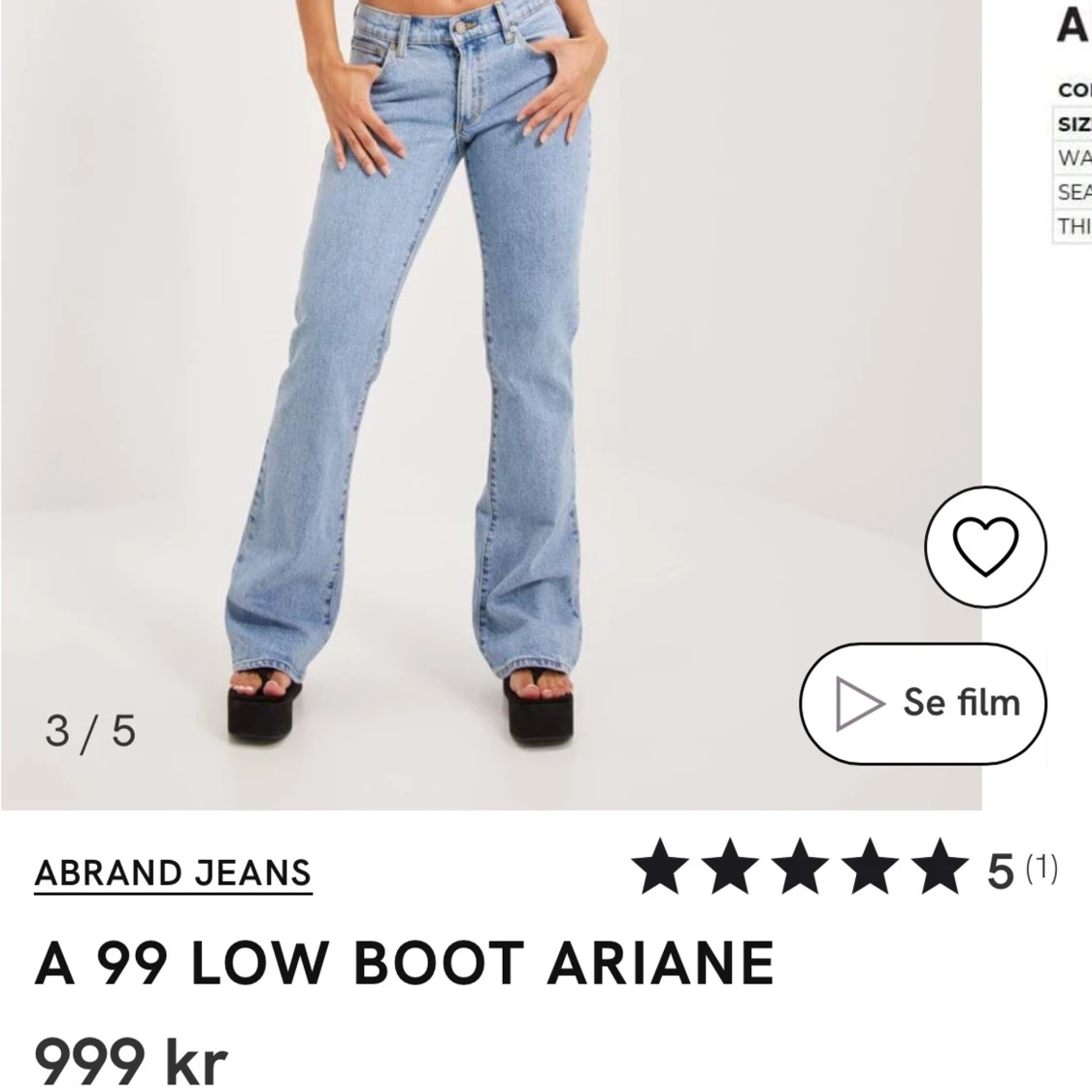Click the third rating star

click(x=800, y=866)
